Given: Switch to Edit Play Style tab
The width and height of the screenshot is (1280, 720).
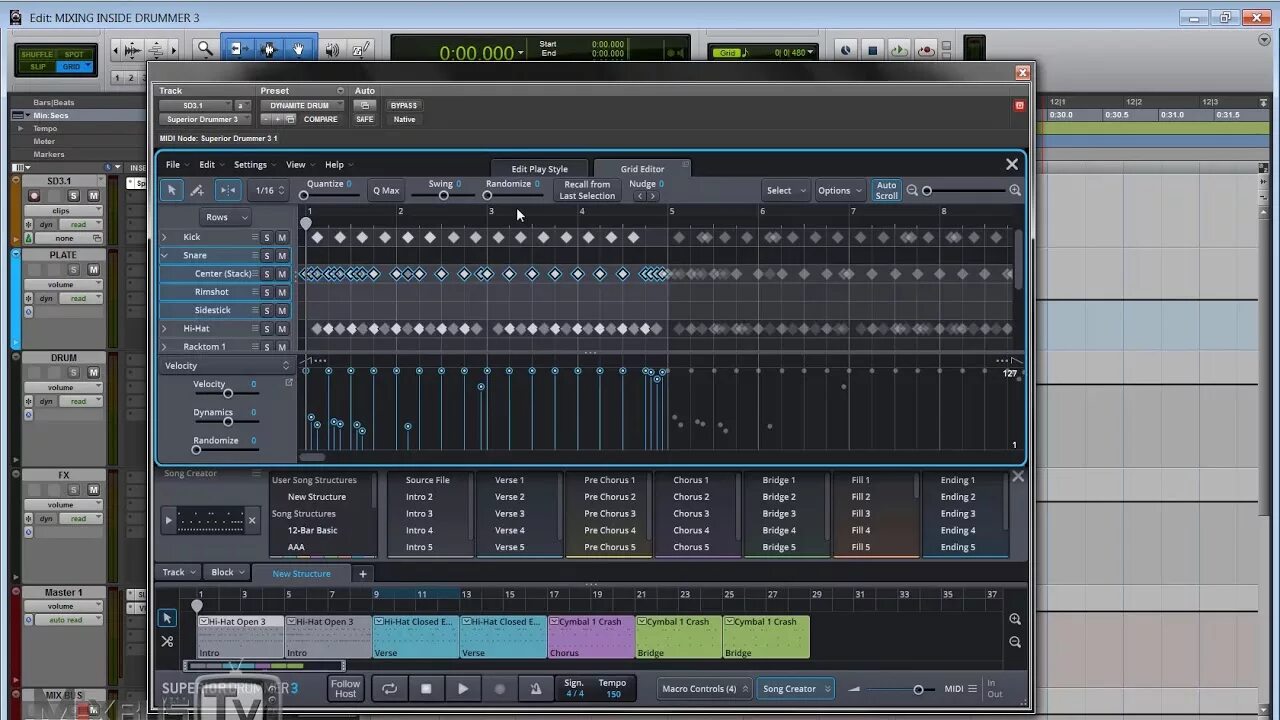Looking at the screenshot, I should pos(540,169).
